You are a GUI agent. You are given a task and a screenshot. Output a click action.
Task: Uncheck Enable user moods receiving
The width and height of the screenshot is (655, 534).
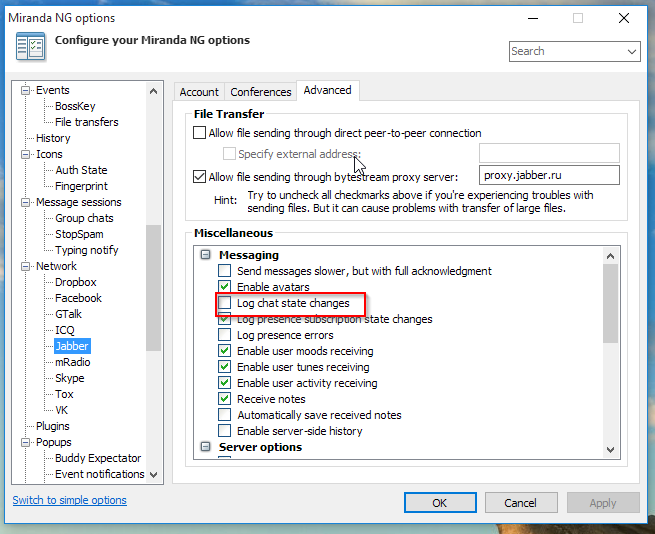[225, 351]
